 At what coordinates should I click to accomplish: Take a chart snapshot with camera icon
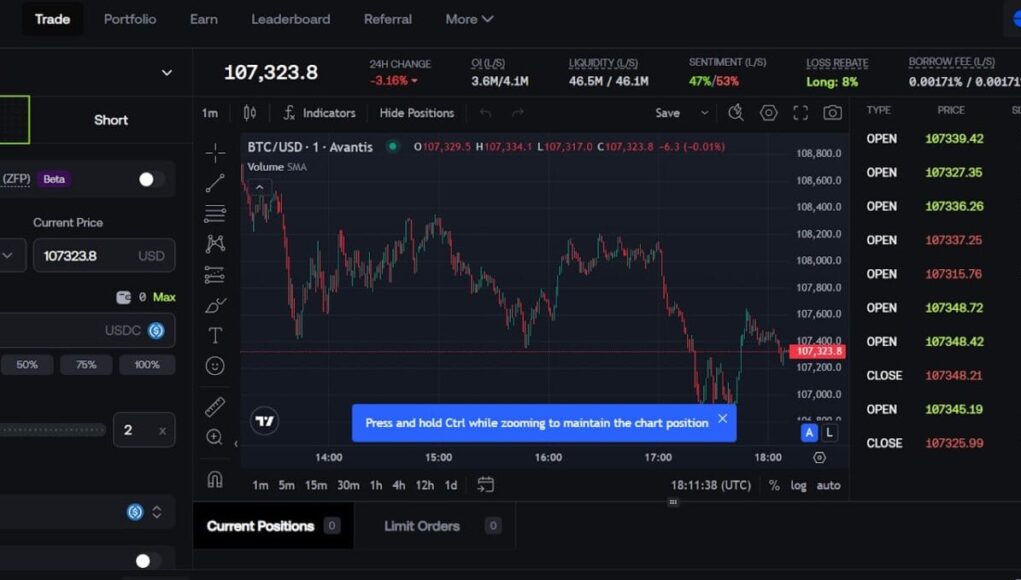point(832,113)
